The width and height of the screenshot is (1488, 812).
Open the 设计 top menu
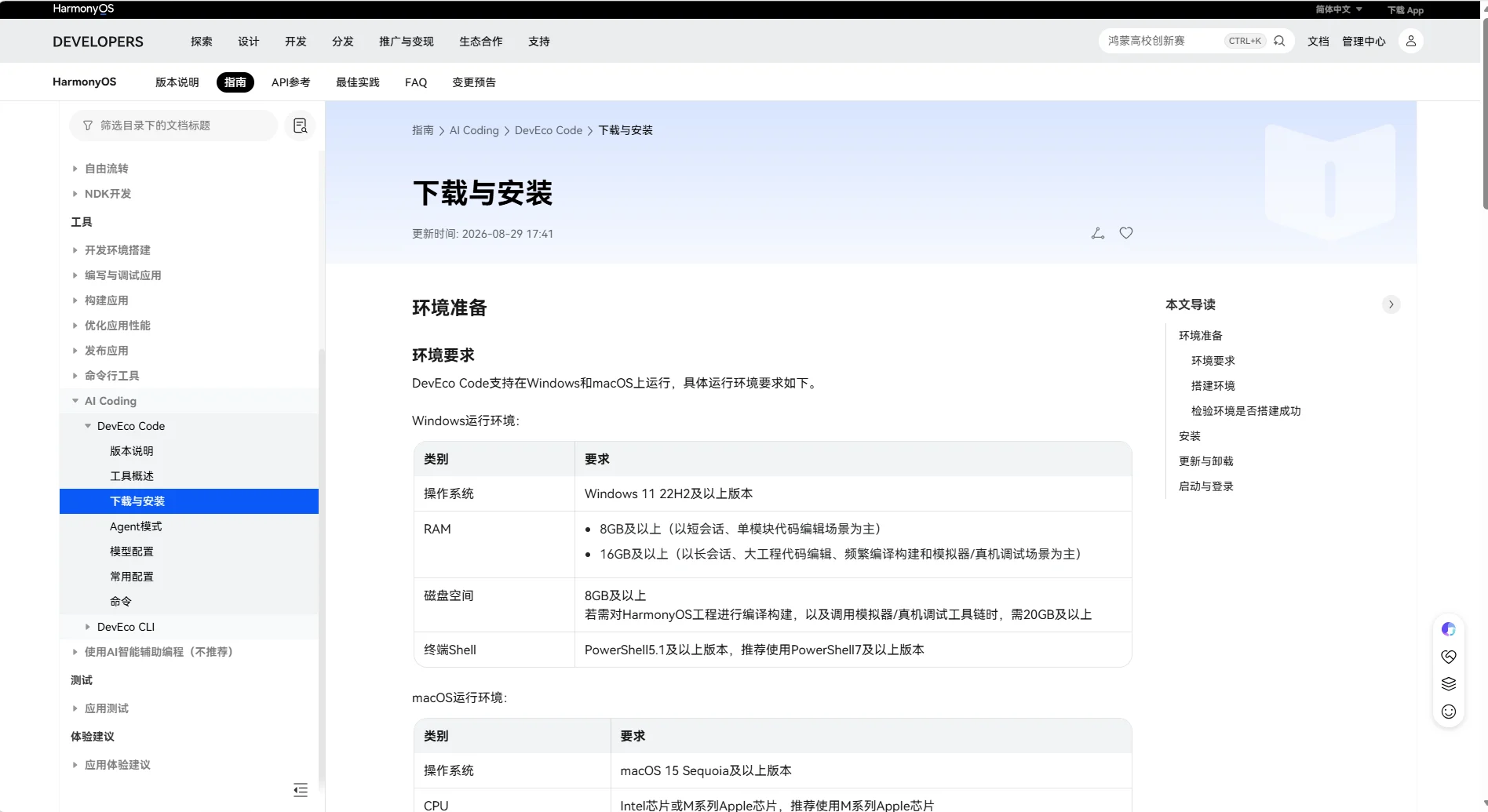click(x=249, y=42)
